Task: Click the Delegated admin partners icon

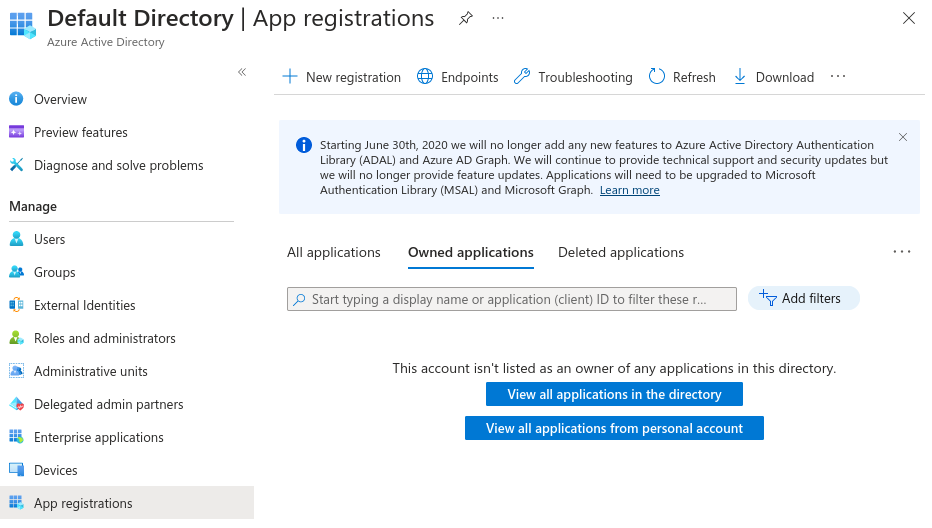Action: [17, 404]
